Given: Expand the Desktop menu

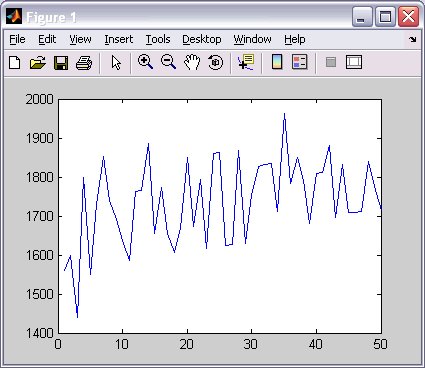Looking at the screenshot, I should pyautogui.click(x=202, y=39).
